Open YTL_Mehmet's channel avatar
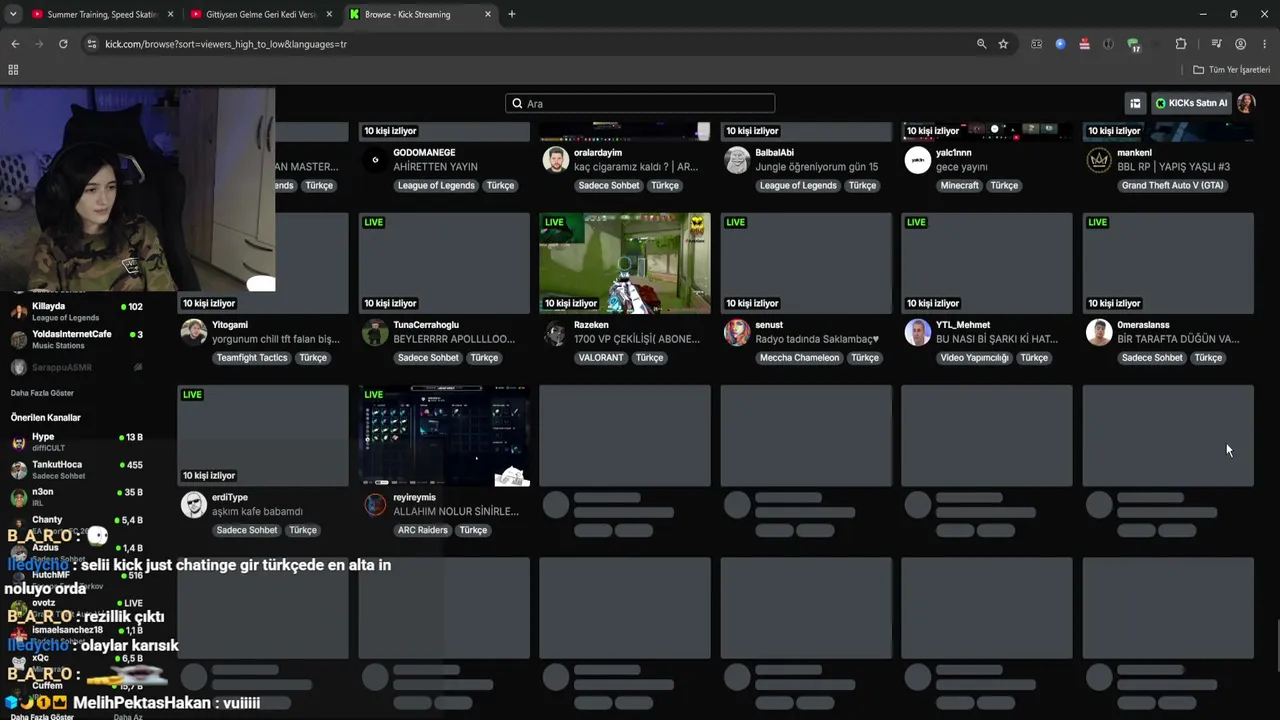Image resolution: width=1280 pixels, height=720 pixels. (918, 332)
